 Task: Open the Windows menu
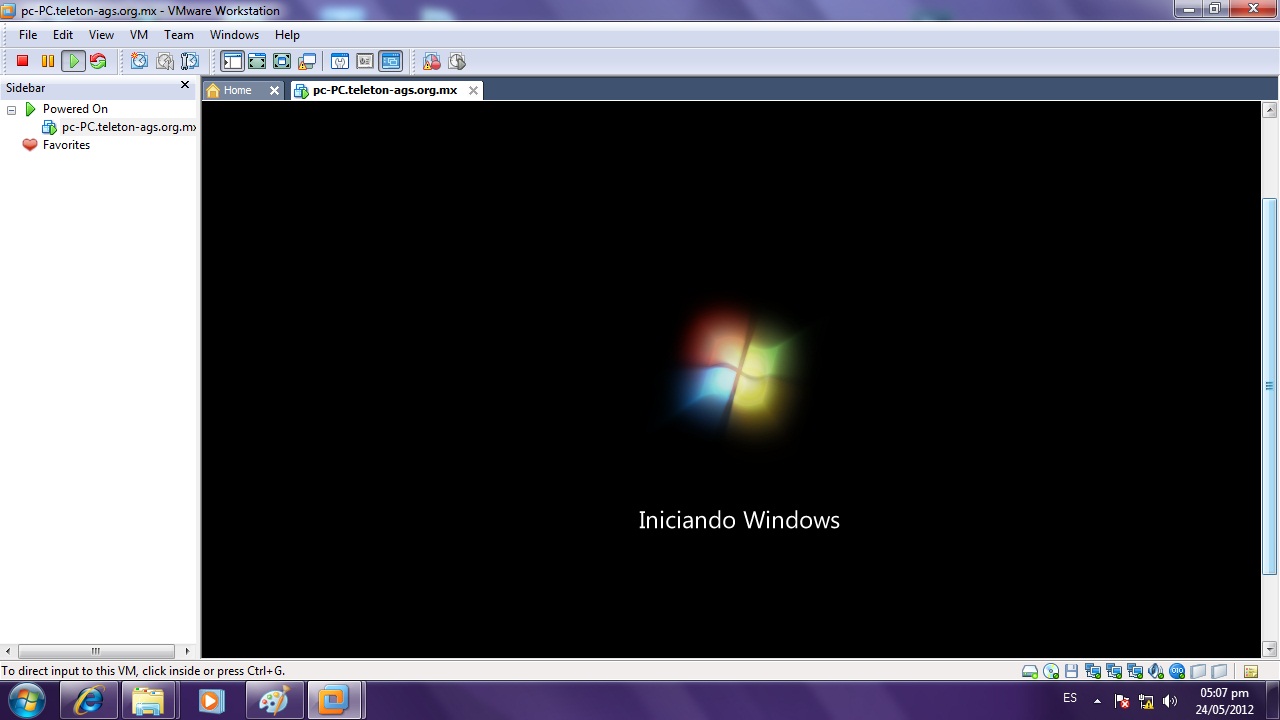click(234, 34)
